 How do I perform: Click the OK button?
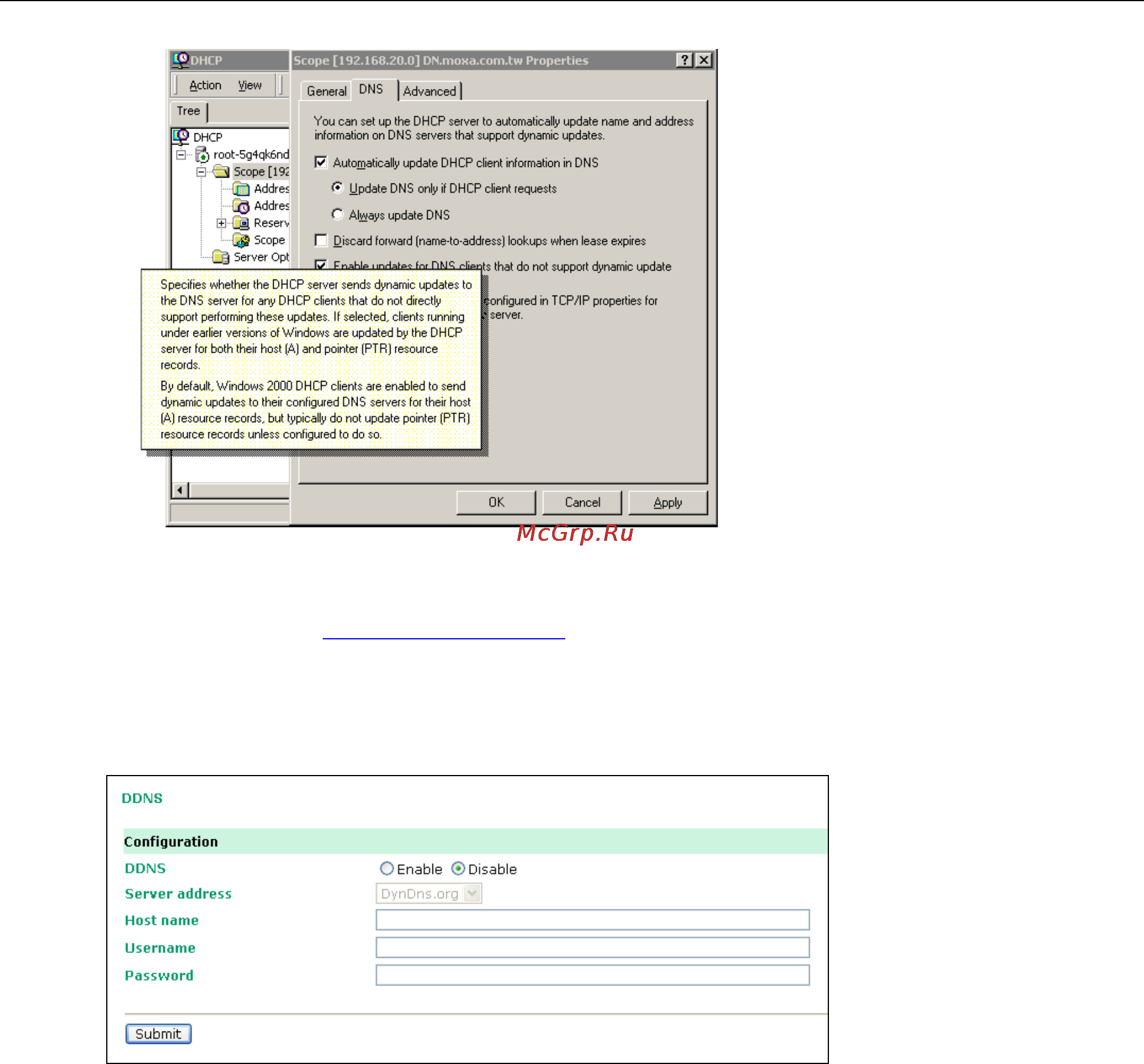coord(496,503)
